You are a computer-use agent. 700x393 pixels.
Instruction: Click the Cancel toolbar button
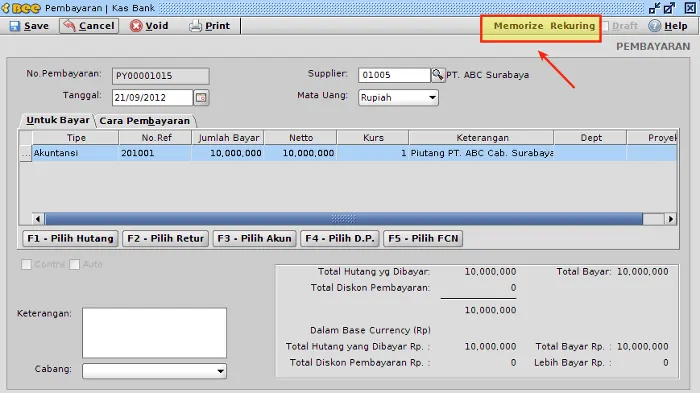[x=89, y=26]
